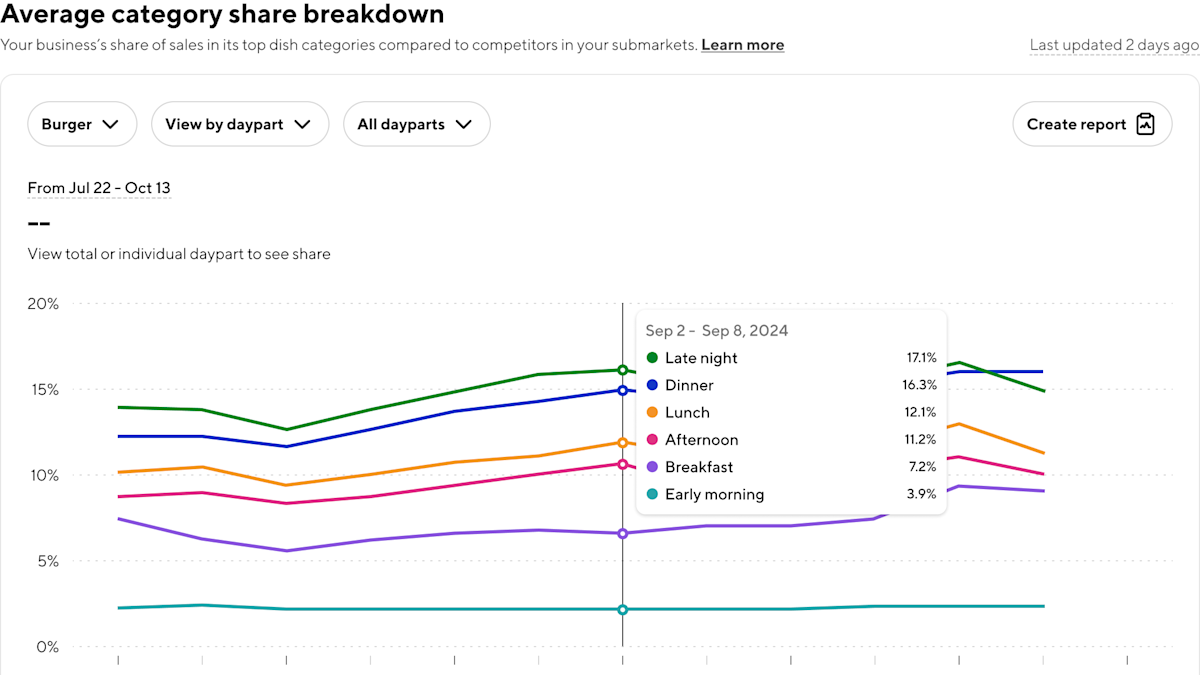Open the Learn more link
Image resolution: width=1200 pixels, height=675 pixels.
pyautogui.click(x=742, y=45)
